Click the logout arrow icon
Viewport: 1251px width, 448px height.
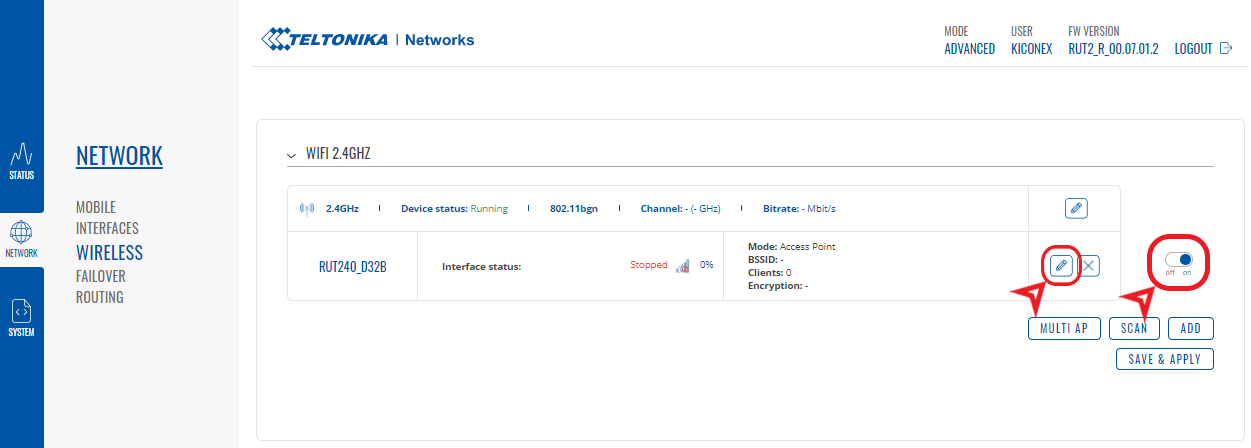point(1227,48)
